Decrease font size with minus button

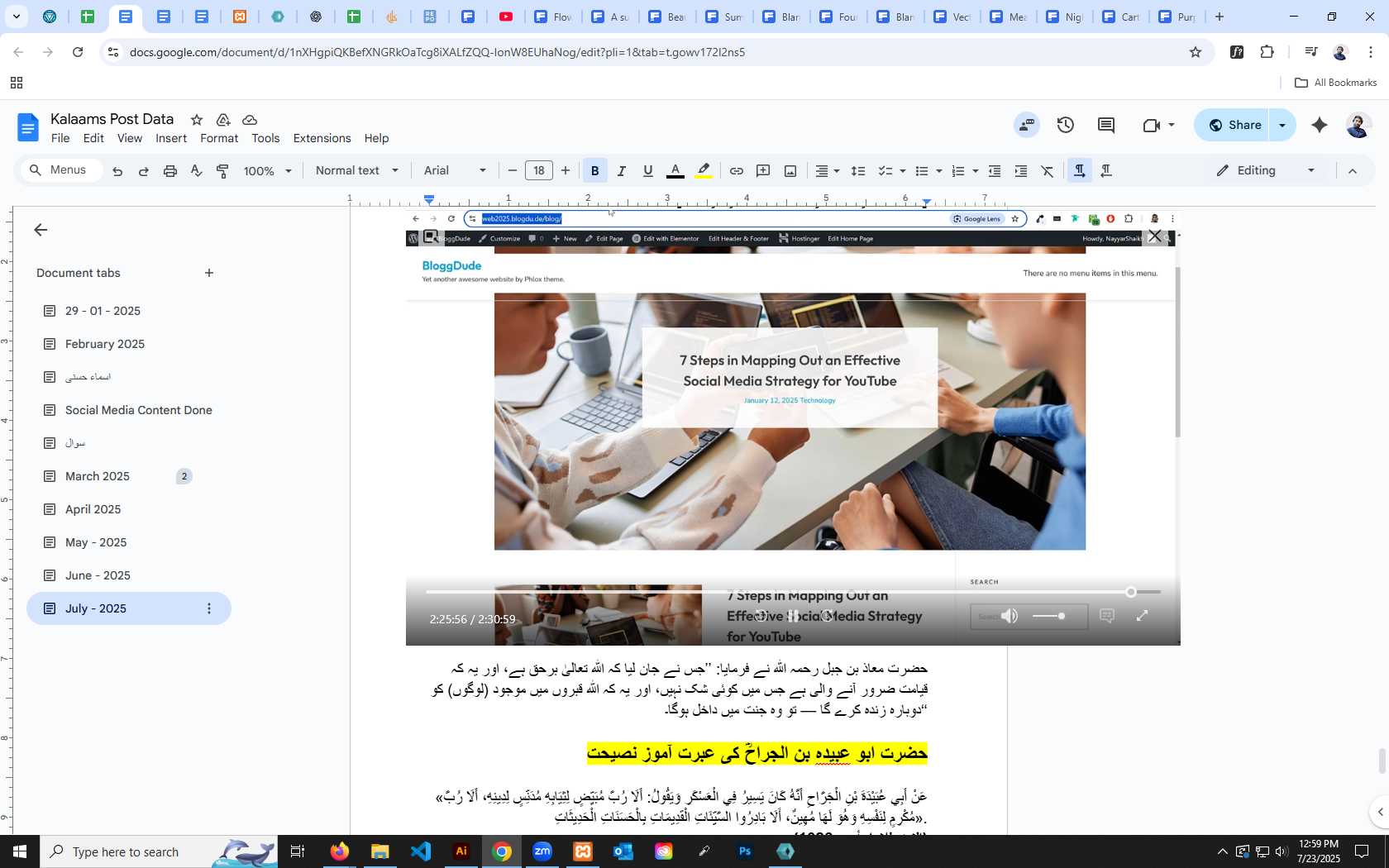513,171
